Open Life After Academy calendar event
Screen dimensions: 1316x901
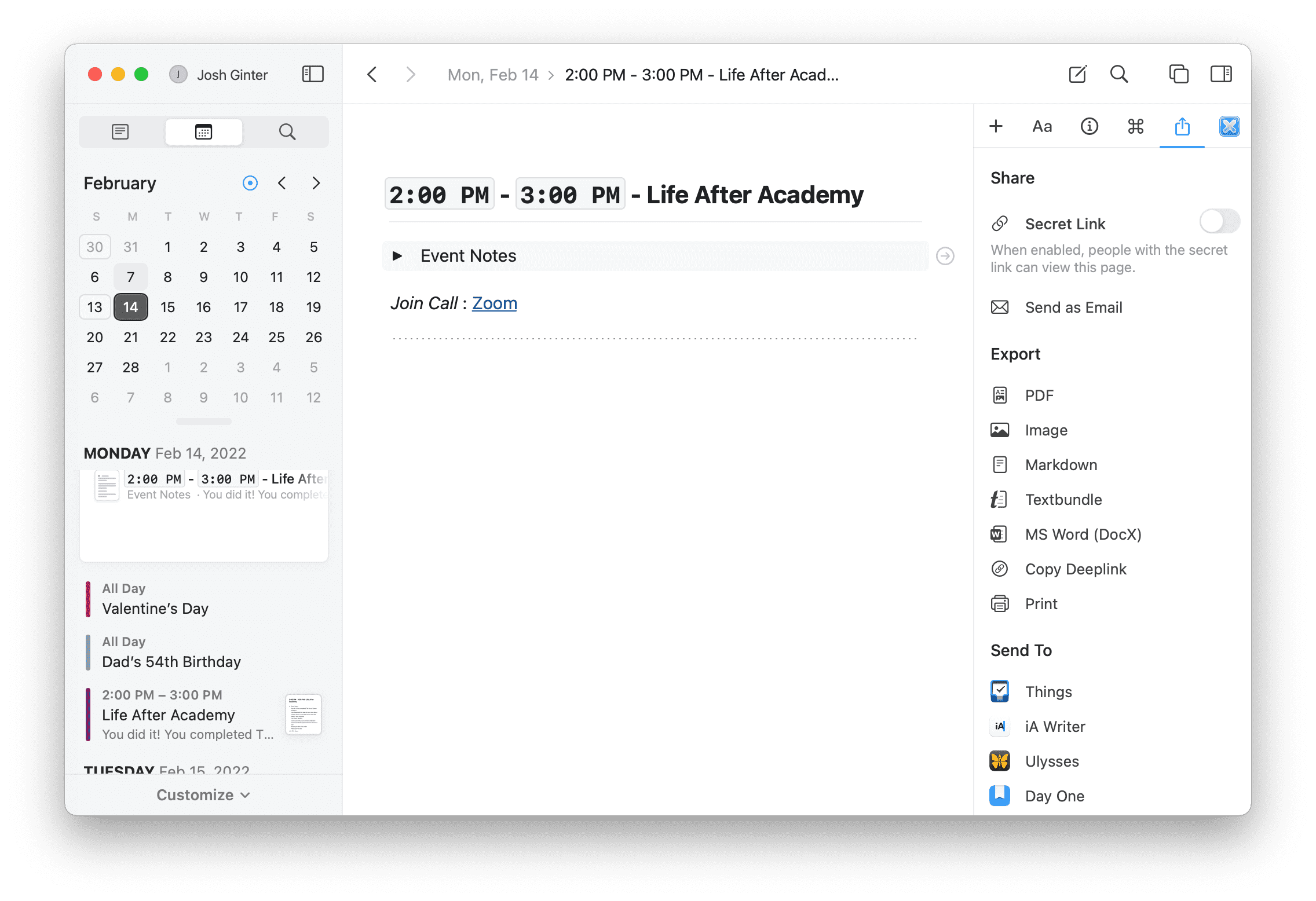click(182, 715)
